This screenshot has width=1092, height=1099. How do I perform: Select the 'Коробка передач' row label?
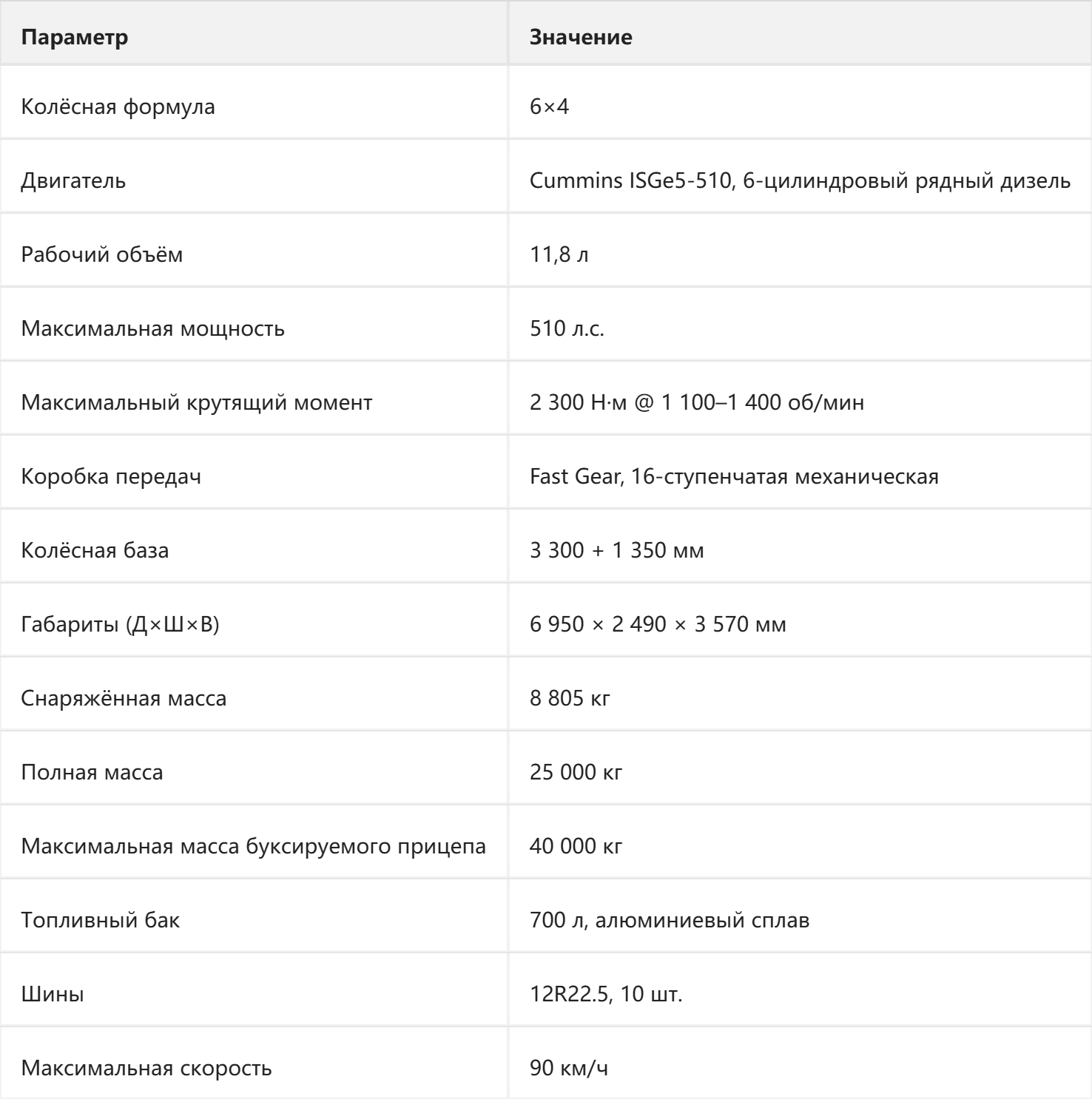(x=111, y=476)
